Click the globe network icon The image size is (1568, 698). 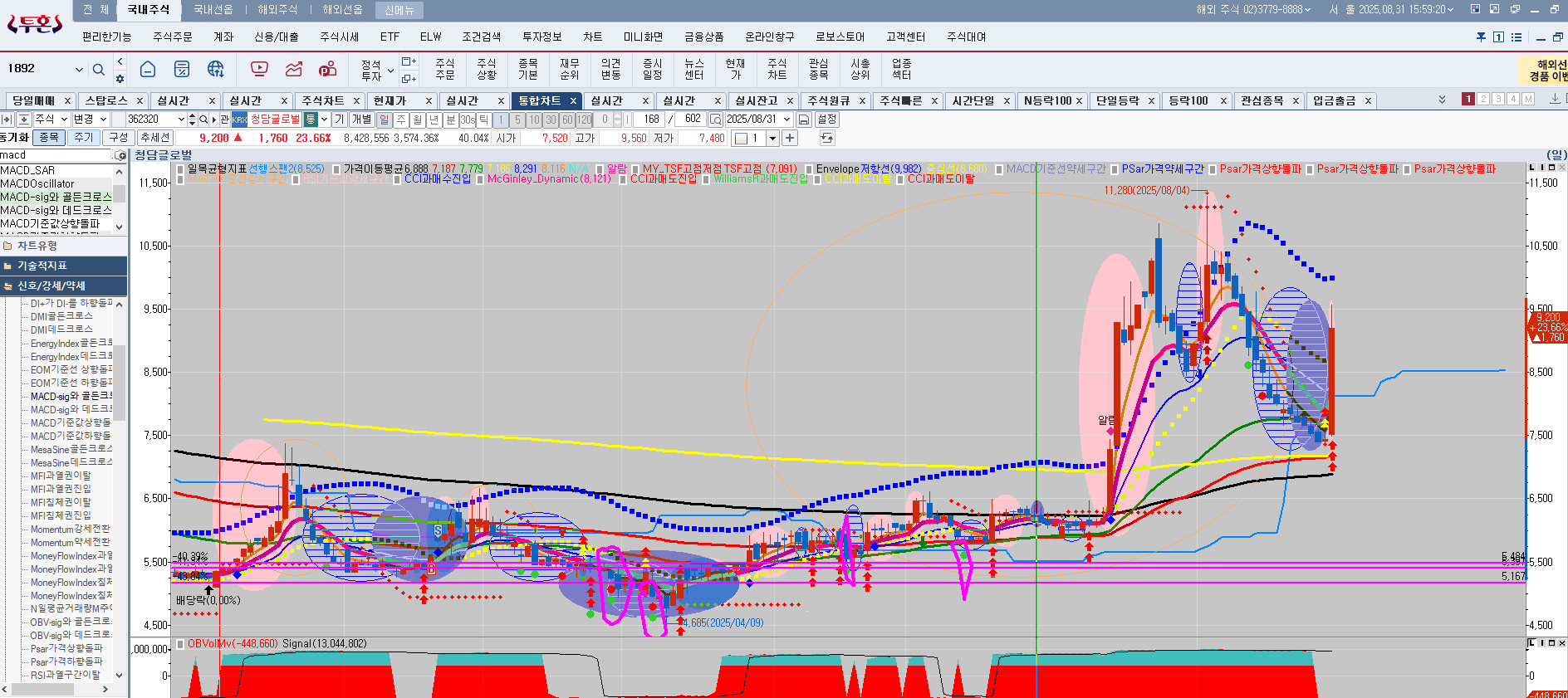(216, 69)
